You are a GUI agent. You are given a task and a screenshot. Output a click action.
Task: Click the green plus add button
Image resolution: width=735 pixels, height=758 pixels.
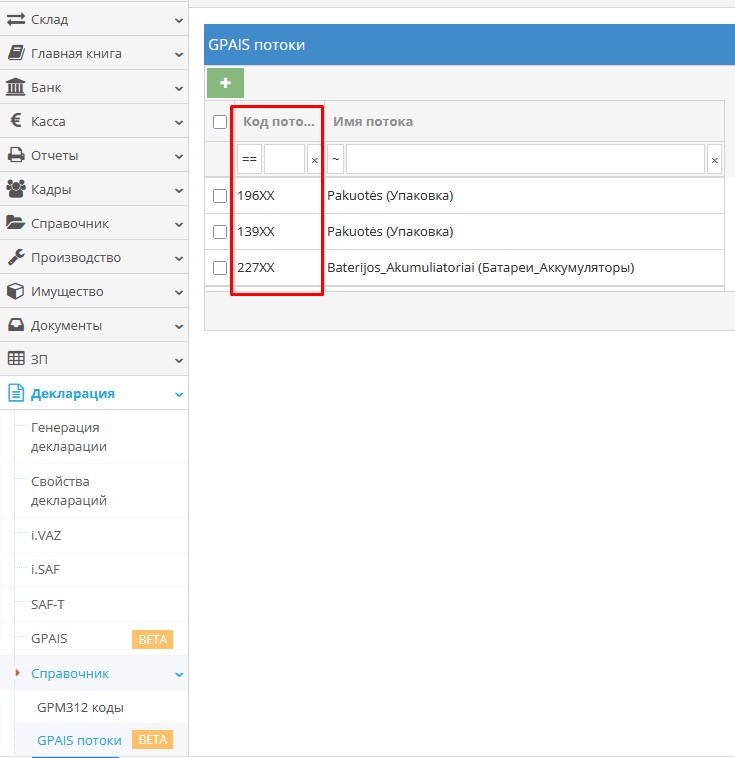[x=225, y=83]
